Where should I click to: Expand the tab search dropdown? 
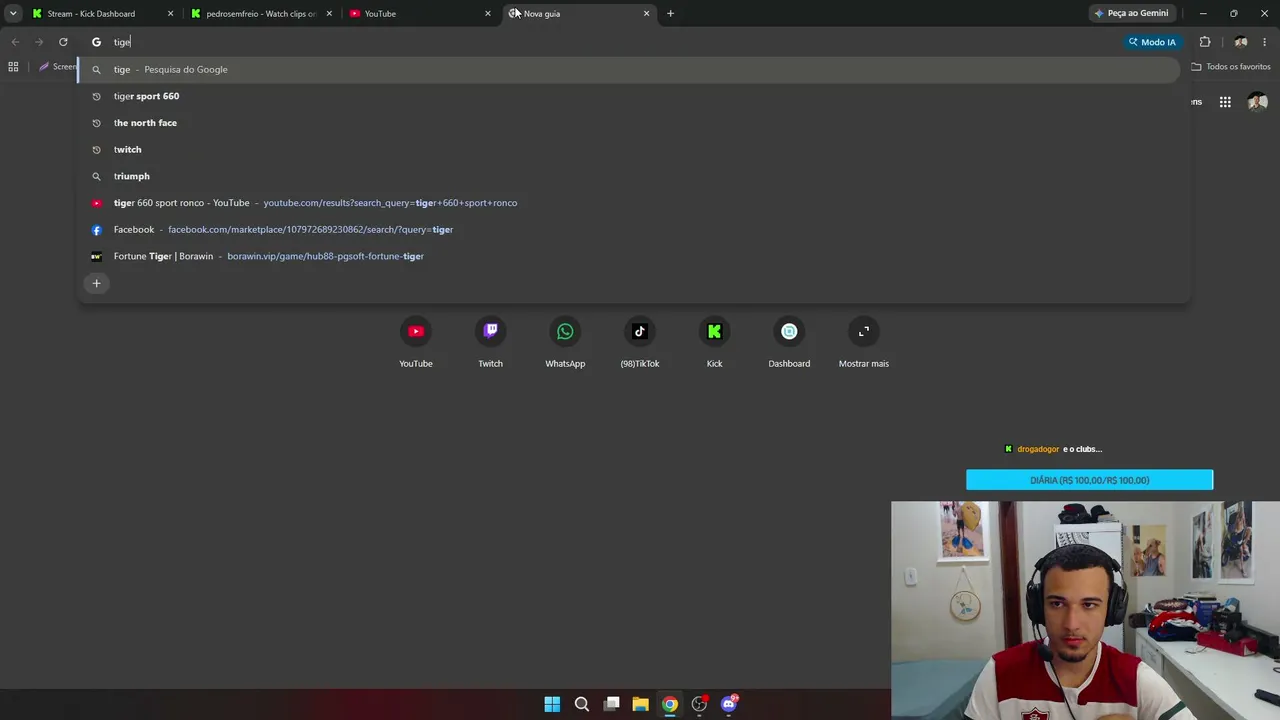pyautogui.click(x=13, y=14)
